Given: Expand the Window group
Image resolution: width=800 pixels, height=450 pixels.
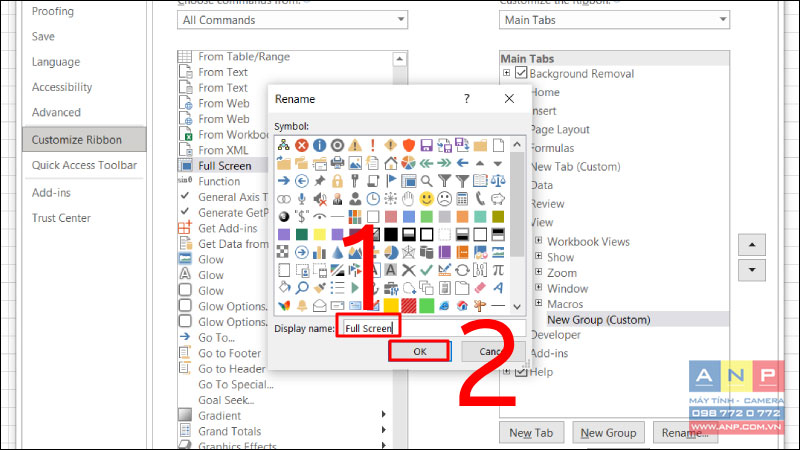Looking at the screenshot, I should point(538,287).
